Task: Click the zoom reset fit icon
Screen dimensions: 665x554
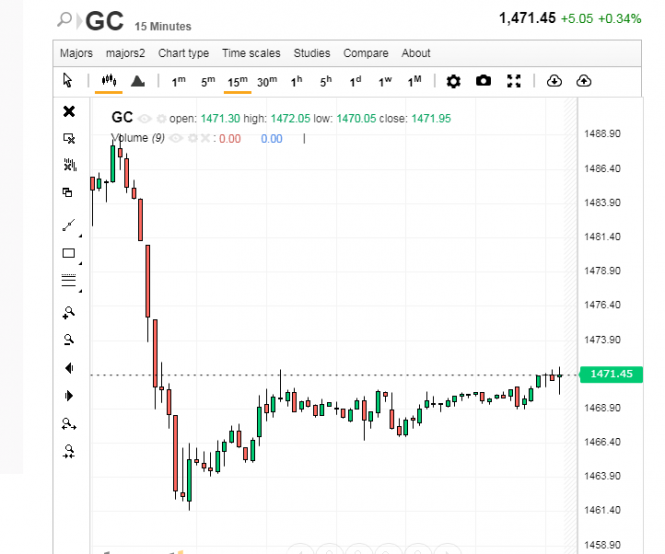Action: coord(69,451)
